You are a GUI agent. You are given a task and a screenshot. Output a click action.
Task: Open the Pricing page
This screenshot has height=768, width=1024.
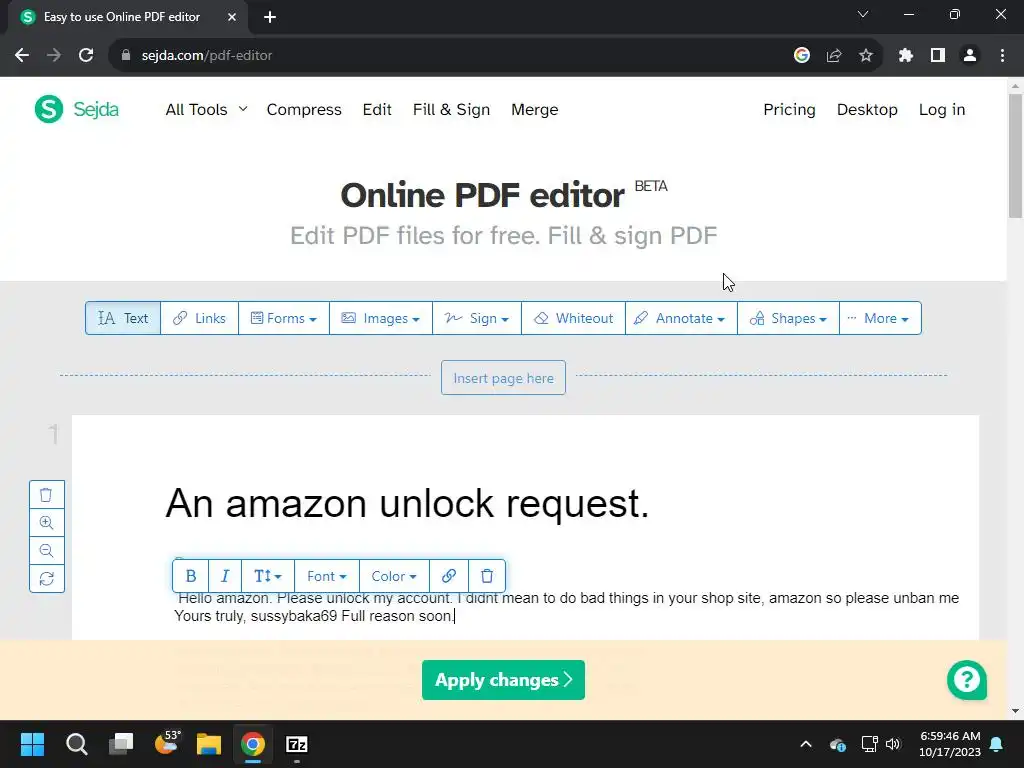pyautogui.click(x=789, y=110)
